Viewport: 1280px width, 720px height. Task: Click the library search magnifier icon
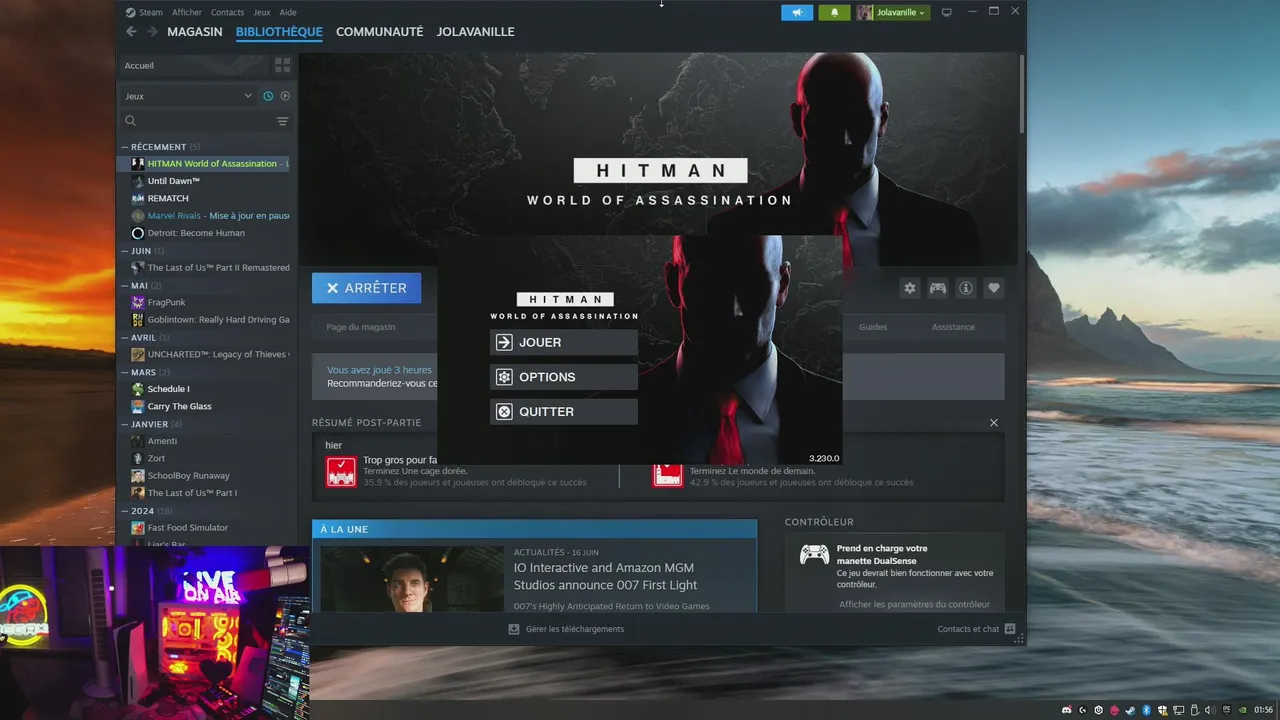point(131,121)
